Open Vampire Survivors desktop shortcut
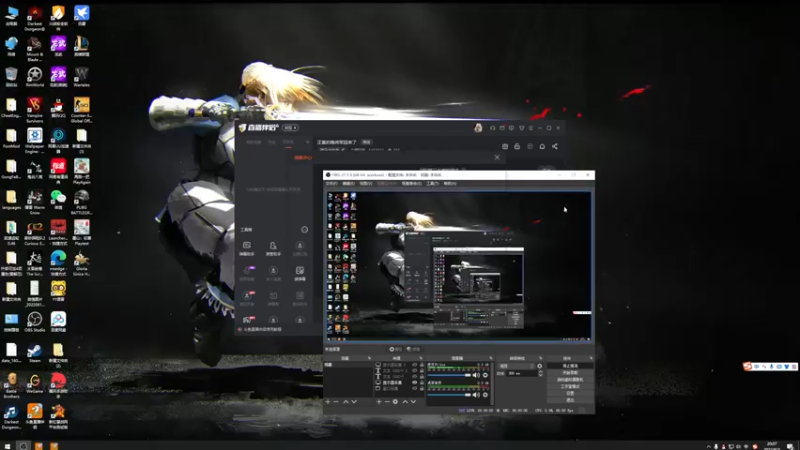 tap(35, 109)
